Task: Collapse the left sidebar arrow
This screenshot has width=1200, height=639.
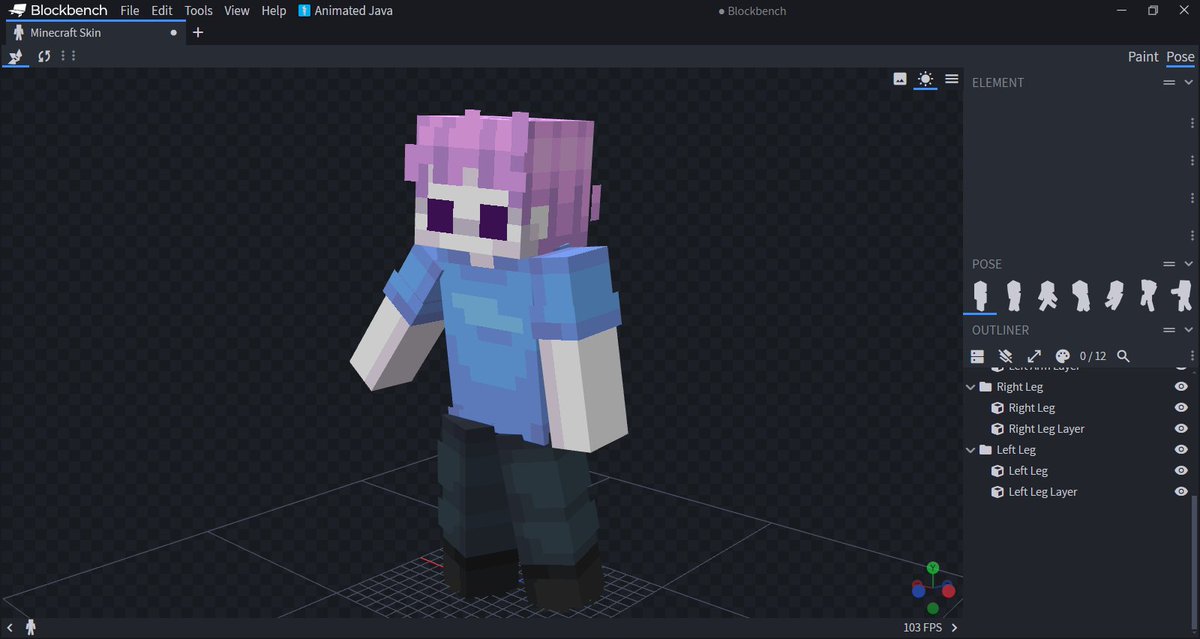Action: [x=10, y=628]
